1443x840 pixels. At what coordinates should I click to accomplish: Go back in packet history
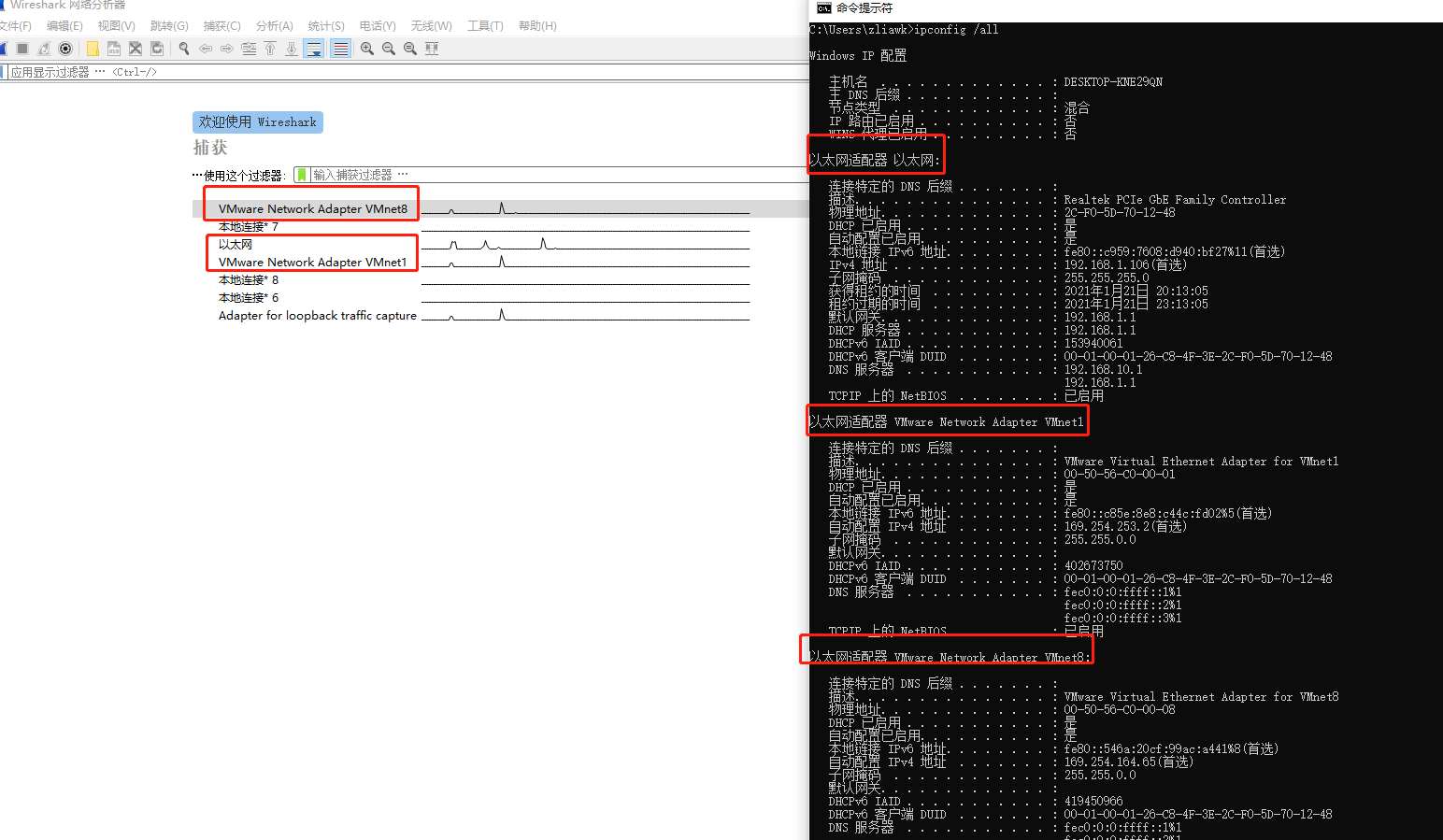click(206, 49)
